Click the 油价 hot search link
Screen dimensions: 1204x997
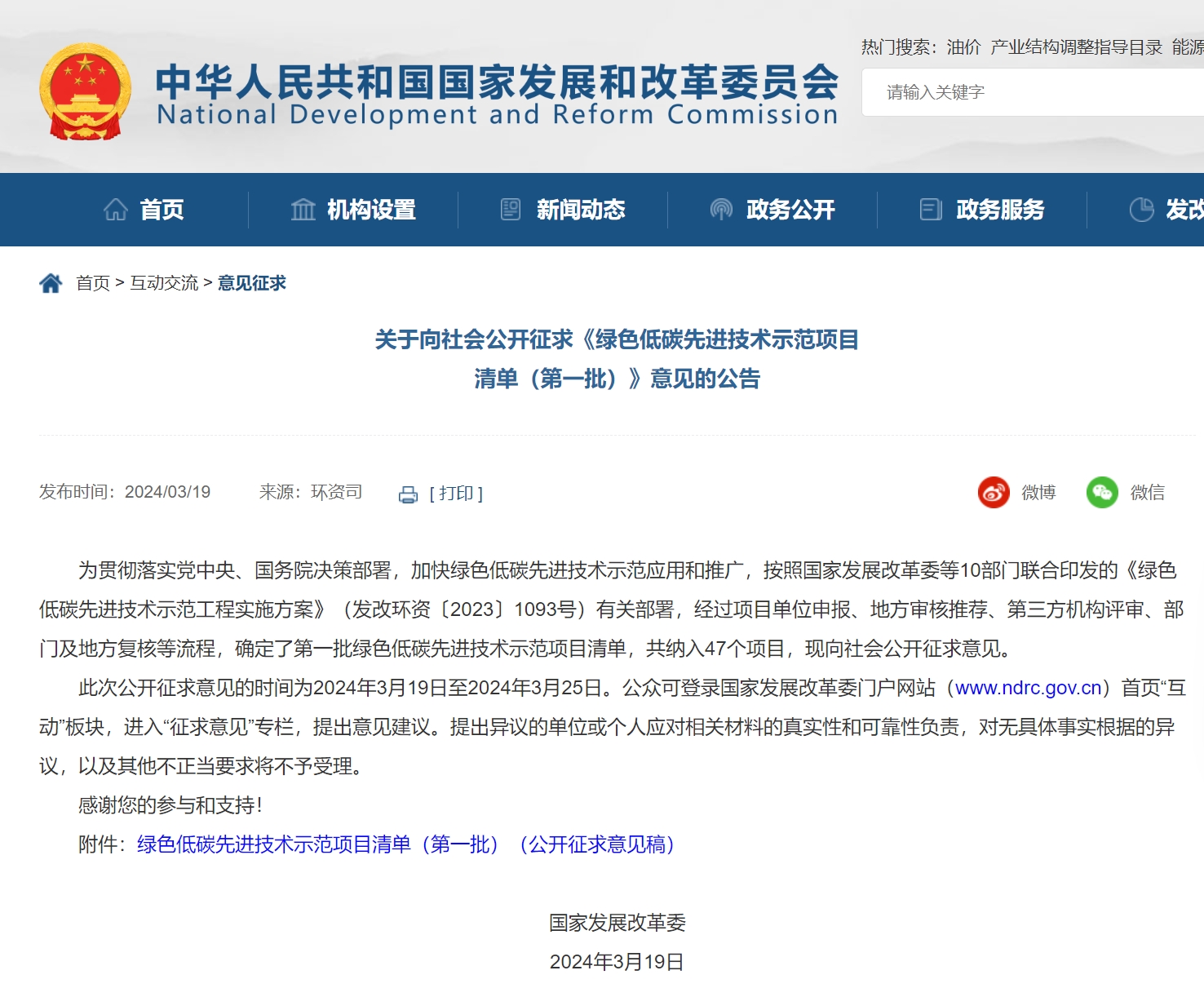(963, 47)
